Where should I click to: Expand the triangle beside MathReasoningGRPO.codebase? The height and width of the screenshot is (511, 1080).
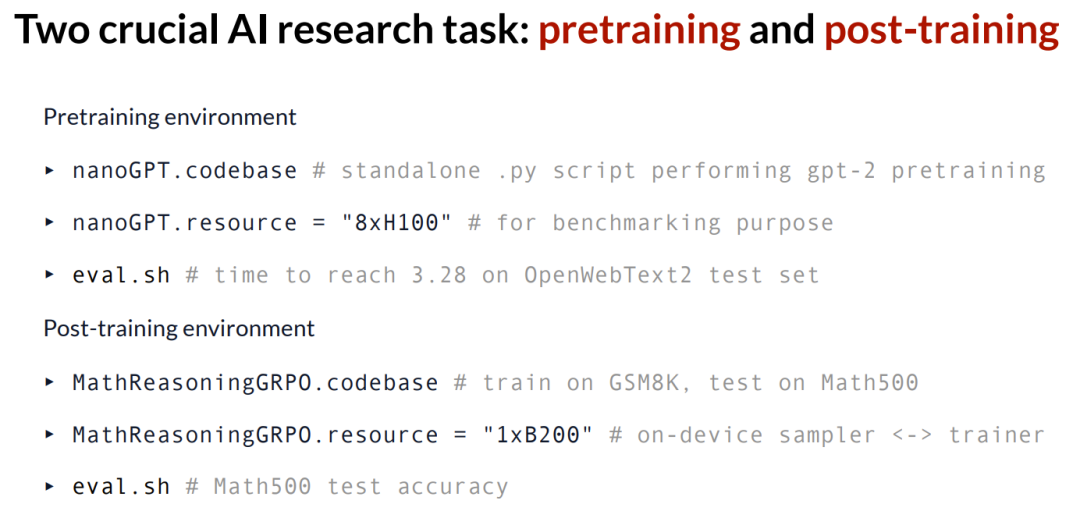click(x=50, y=383)
